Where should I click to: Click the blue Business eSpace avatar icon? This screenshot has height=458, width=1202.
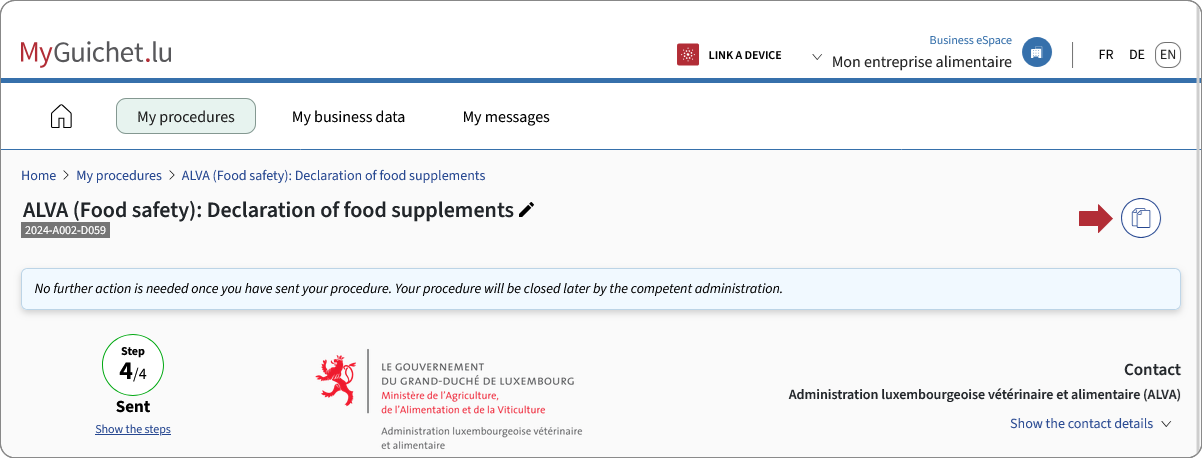[1037, 52]
